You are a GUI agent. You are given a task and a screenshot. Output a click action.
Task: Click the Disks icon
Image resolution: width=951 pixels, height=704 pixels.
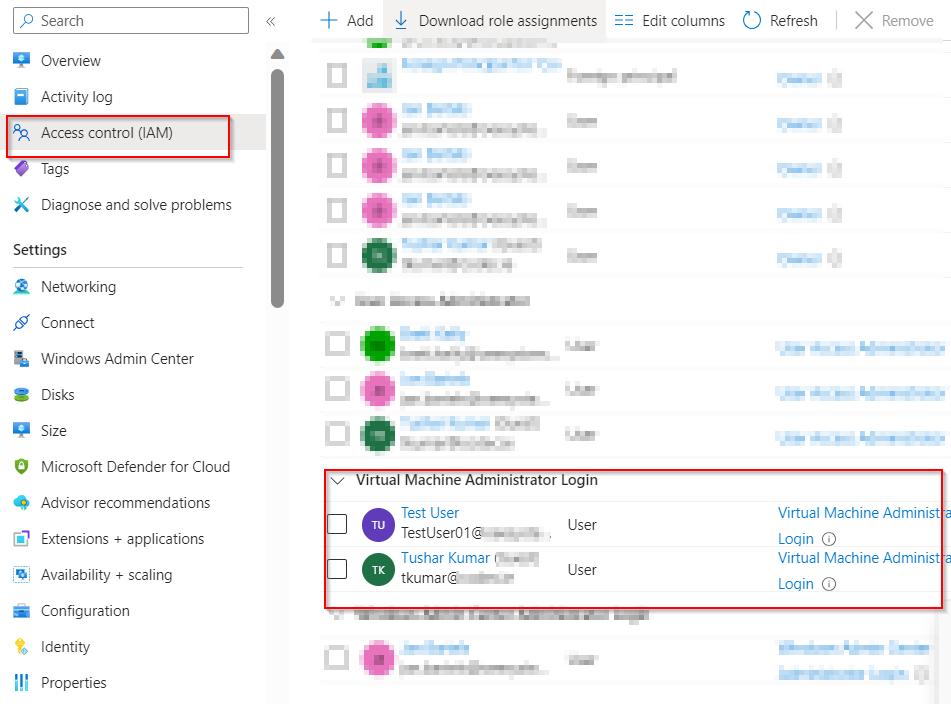pos(22,395)
